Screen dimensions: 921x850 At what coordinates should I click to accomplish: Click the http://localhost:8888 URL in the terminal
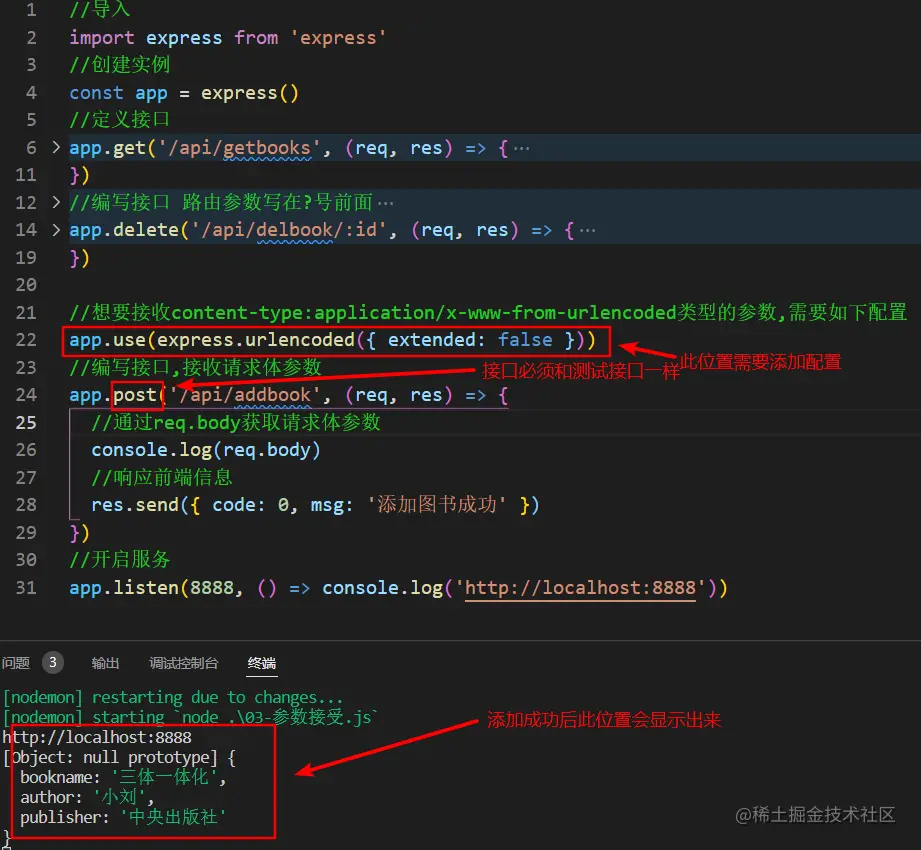(98, 737)
